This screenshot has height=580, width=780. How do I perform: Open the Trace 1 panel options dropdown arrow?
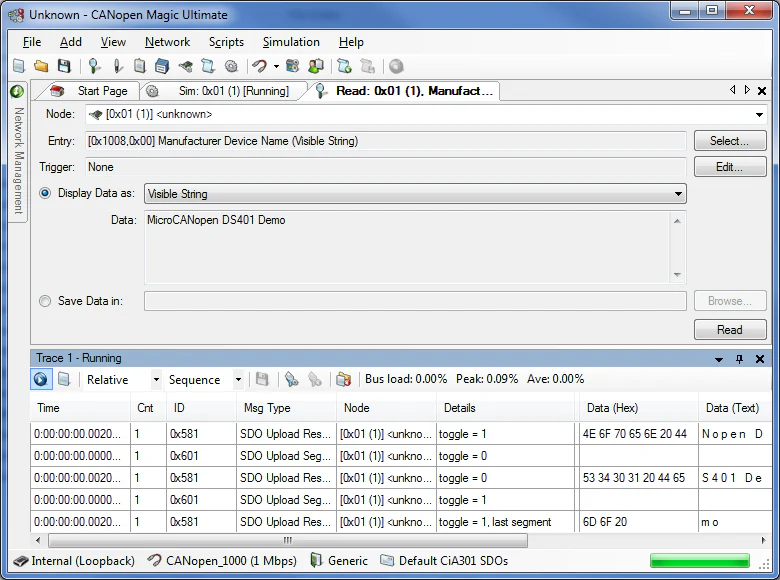coord(719,359)
